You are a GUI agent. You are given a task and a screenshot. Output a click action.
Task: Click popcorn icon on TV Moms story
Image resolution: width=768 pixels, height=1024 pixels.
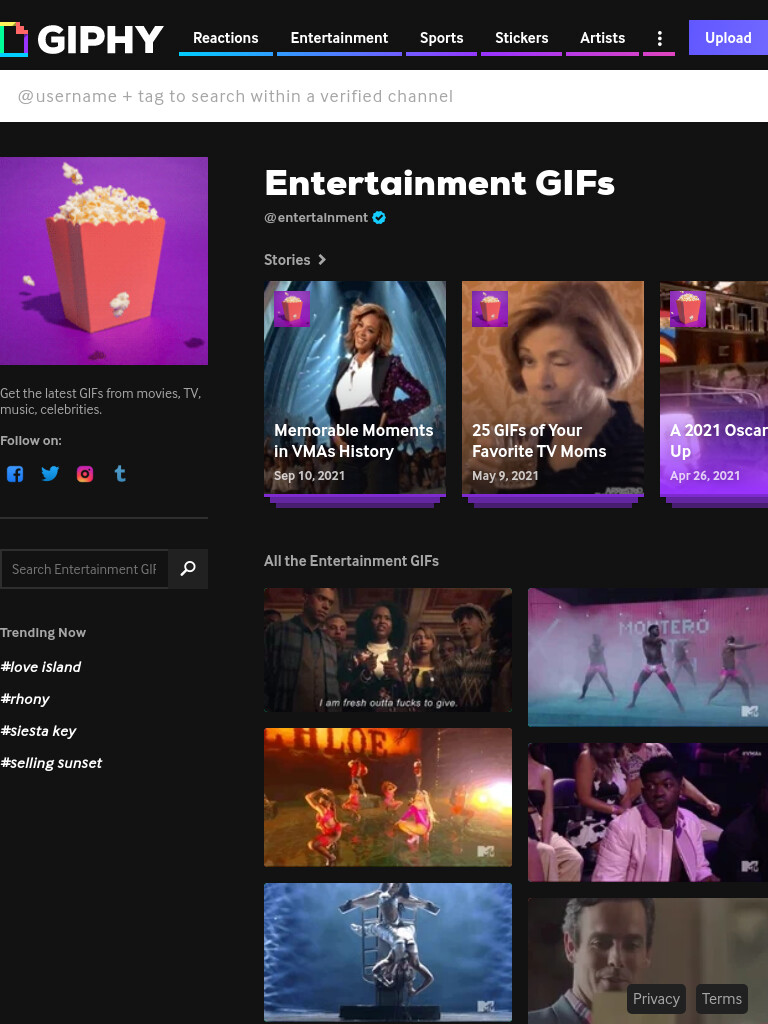coord(490,309)
